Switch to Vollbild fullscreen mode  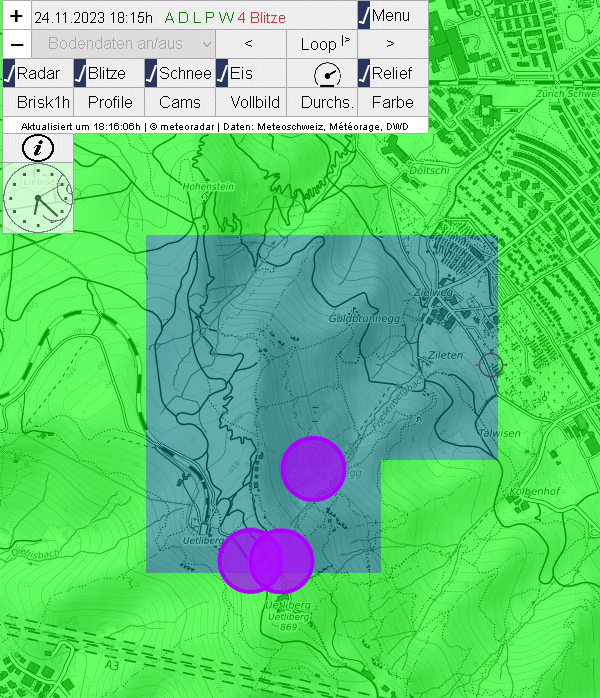point(251,102)
